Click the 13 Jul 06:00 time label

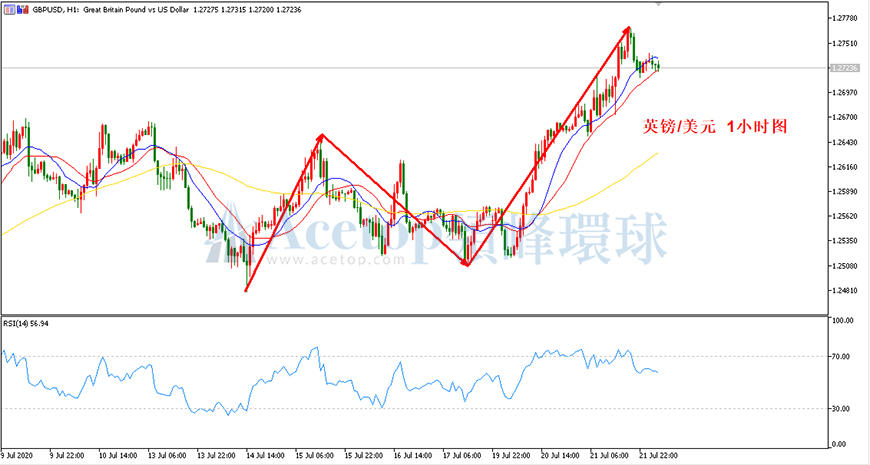pyautogui.click(x=167, y=456)
